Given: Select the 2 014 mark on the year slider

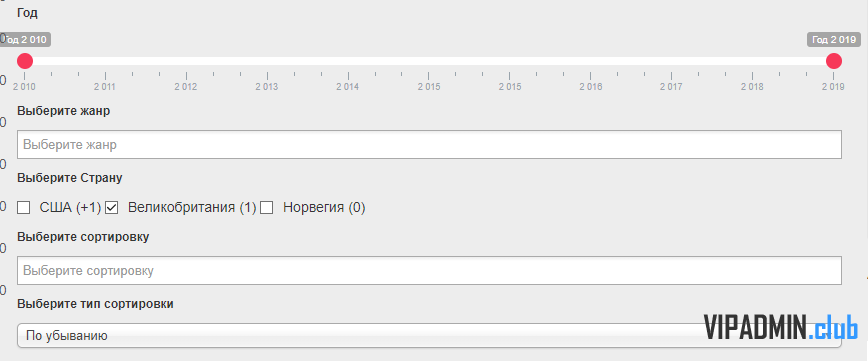Looking at the screenshot, I should click(x=348, y=87).
